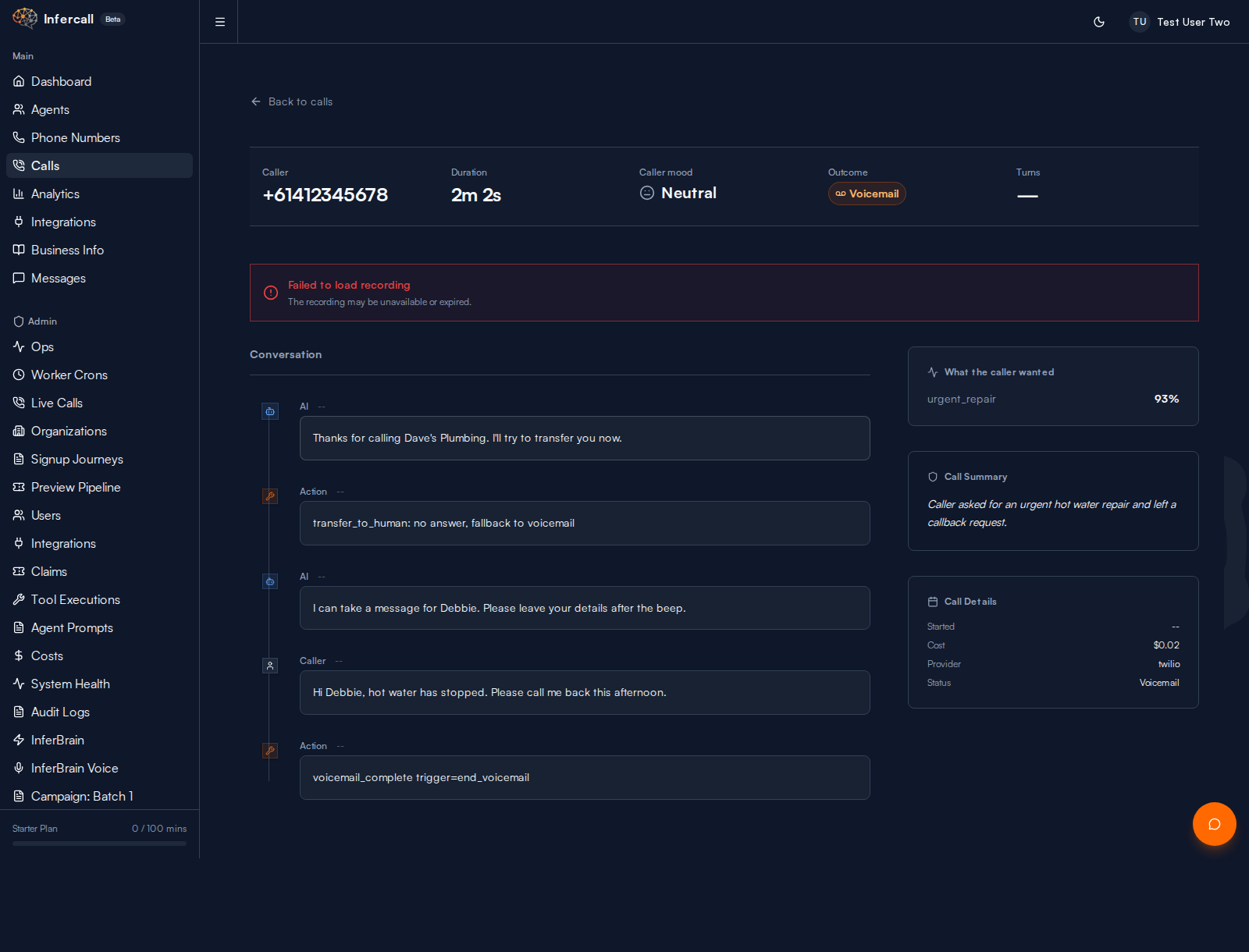The image size is (1249, 952).
Task: Open Campaign: Batch 1 item
Action: pos(82,796)
